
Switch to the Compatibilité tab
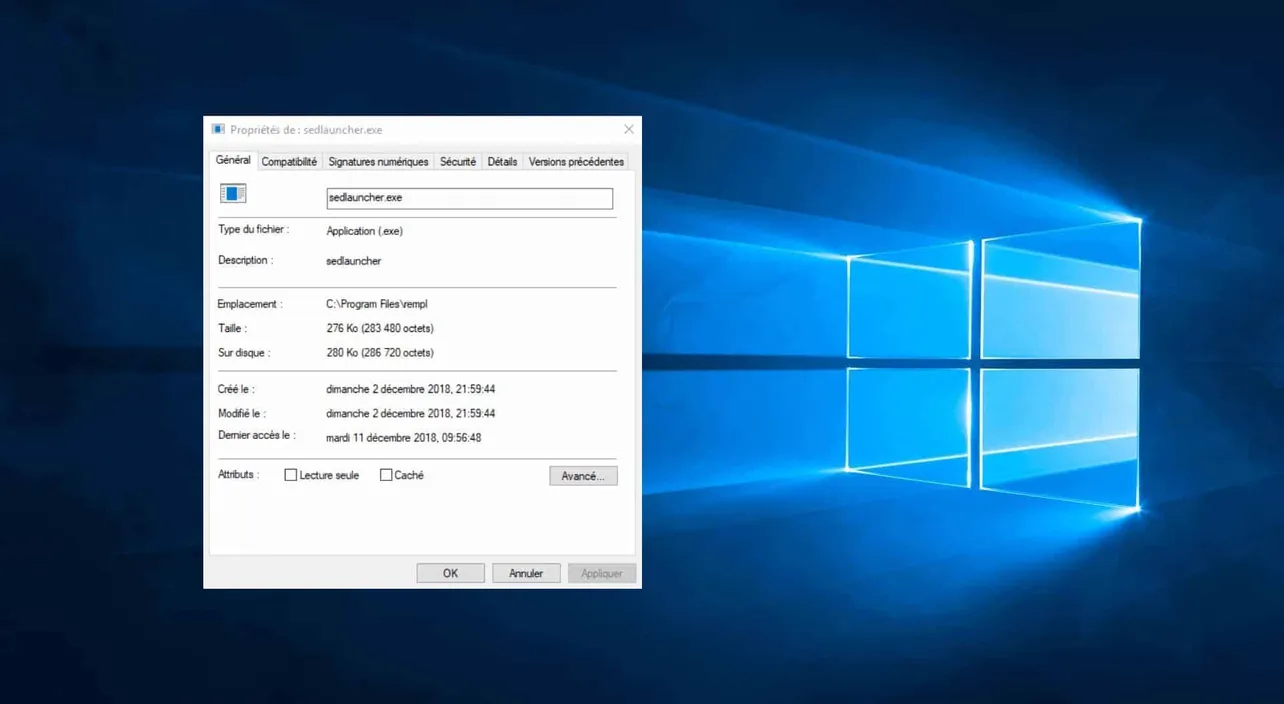coord(289,161)
